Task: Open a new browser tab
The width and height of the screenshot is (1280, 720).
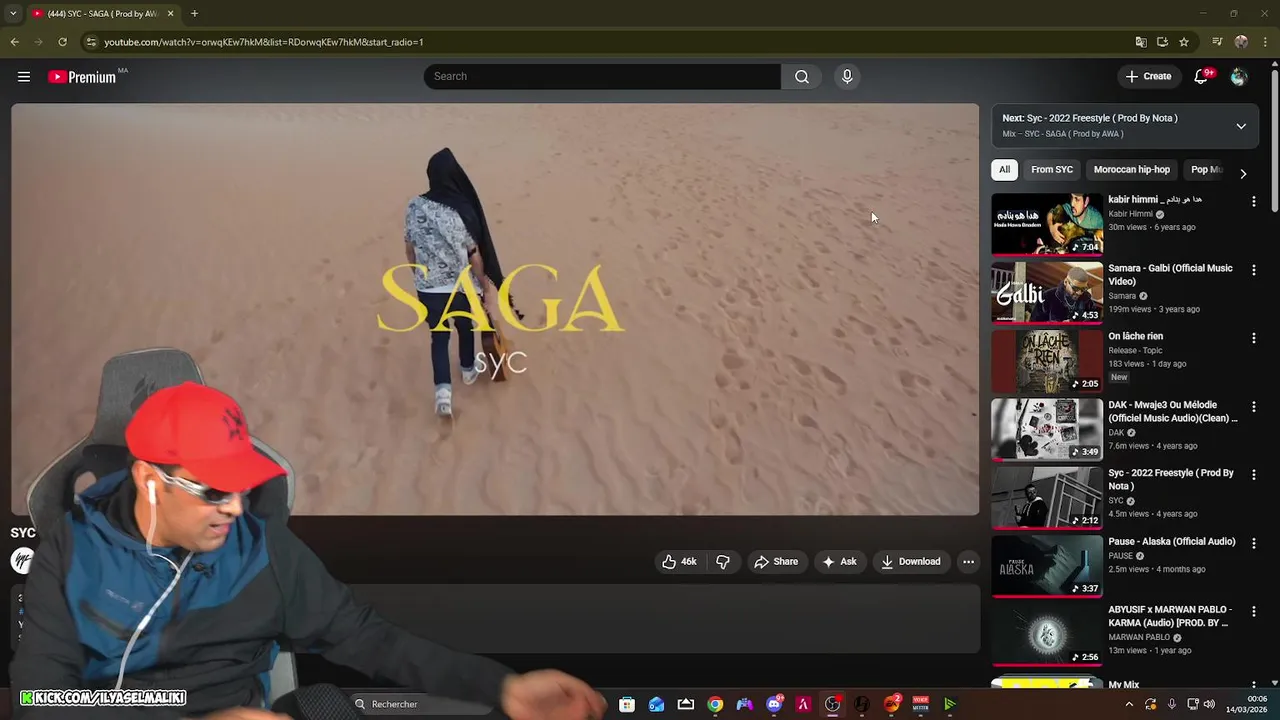Action: pyautogui.click(x=194, y=13)
